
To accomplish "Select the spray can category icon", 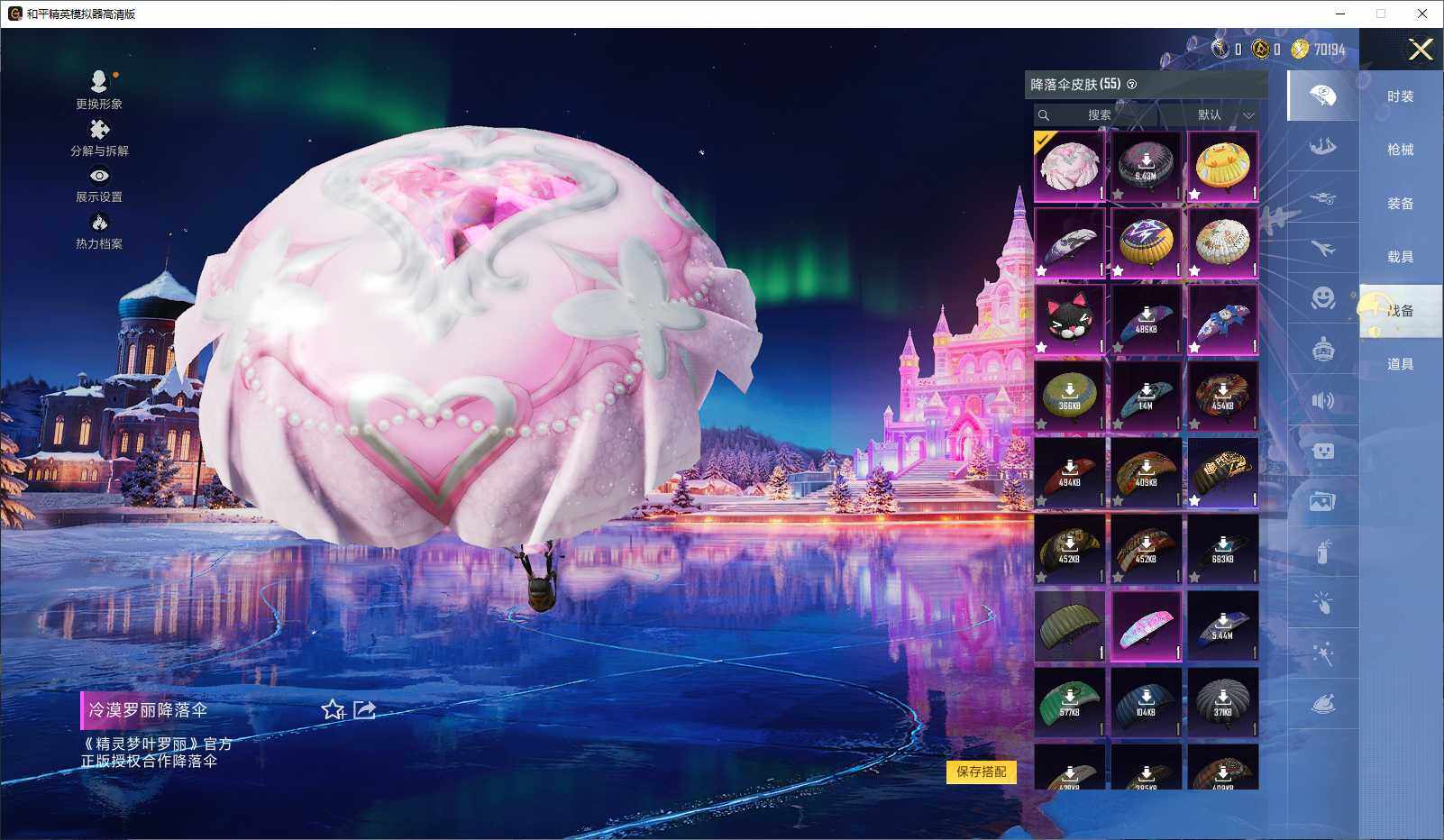I will (1322, 552).
